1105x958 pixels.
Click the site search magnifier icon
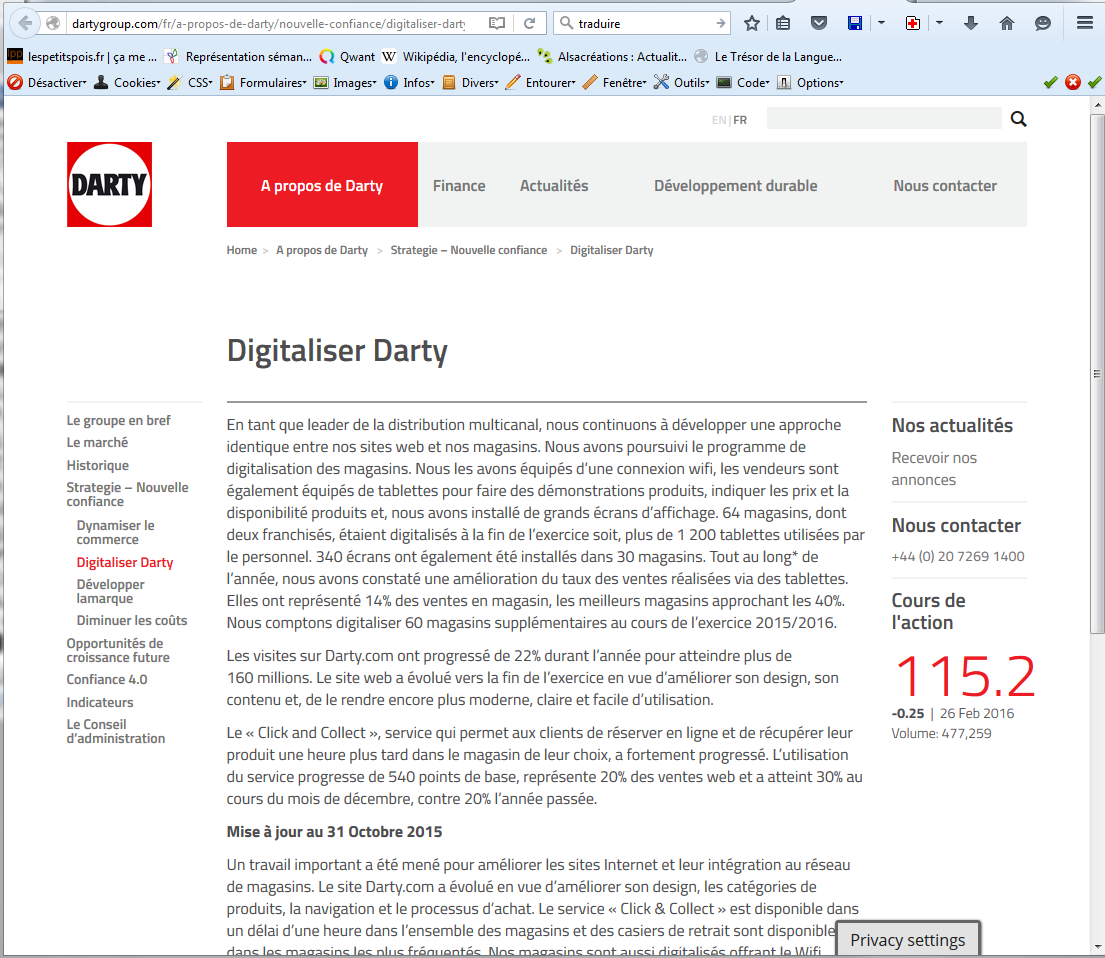click(x=1018, y=120)
